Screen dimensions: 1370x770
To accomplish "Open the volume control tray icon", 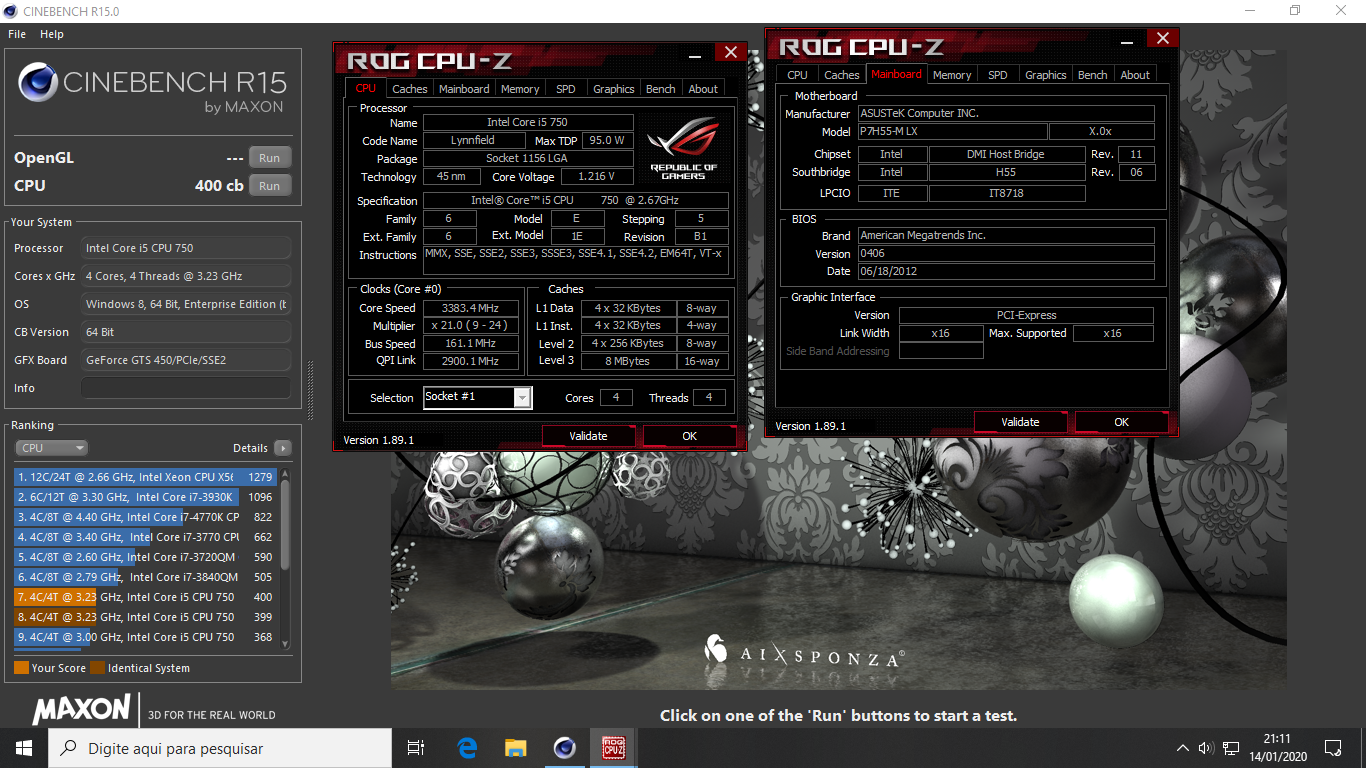I will point(1206,748).
